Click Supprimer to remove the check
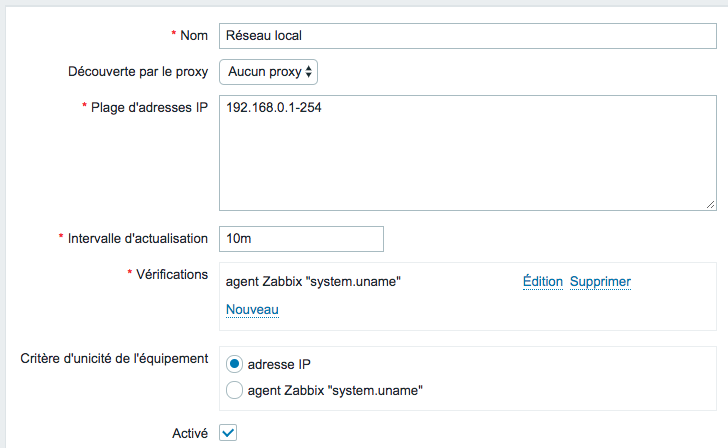 tap(600, 281)
